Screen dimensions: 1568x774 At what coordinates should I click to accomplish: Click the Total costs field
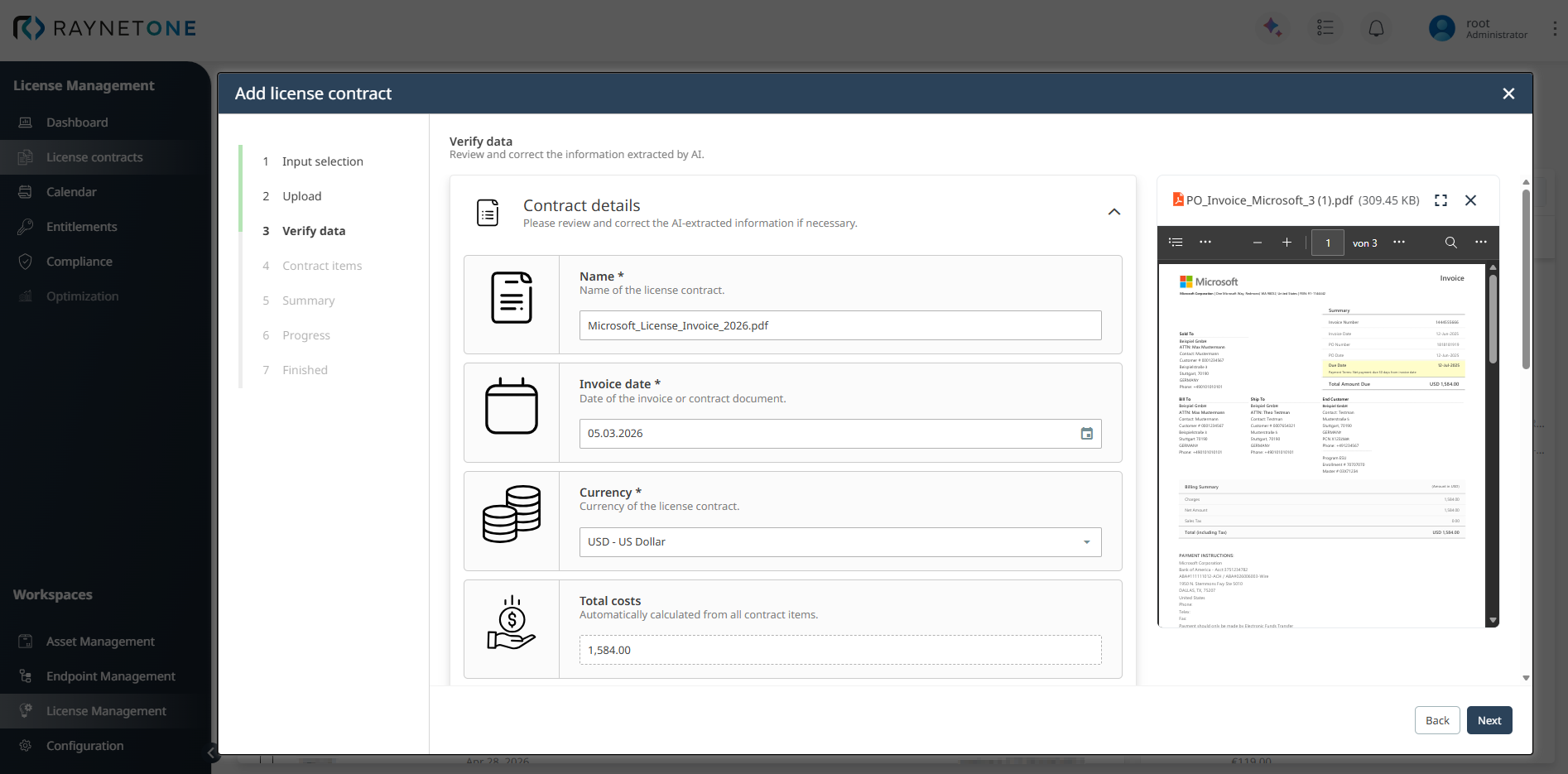(x=840, y=650)
